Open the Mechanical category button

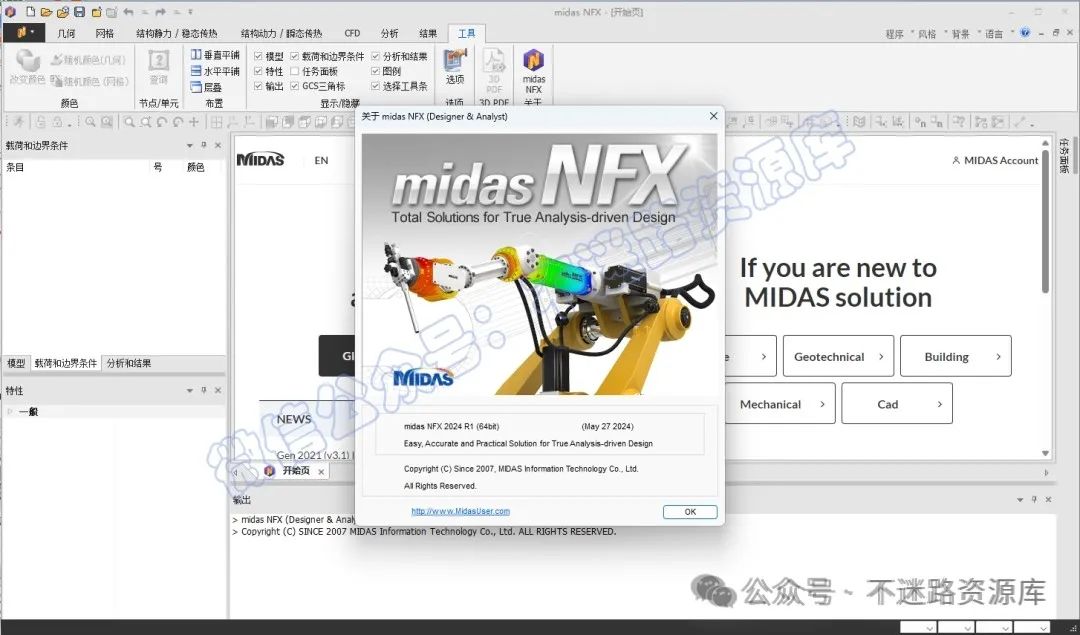[x=780, y=404]
